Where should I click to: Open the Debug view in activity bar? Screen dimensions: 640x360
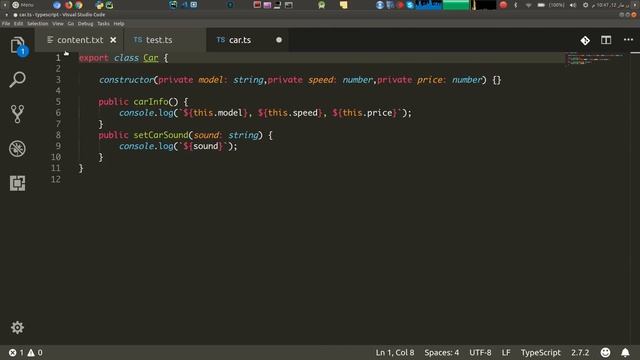pyautogui.click(x=17, y=149)
